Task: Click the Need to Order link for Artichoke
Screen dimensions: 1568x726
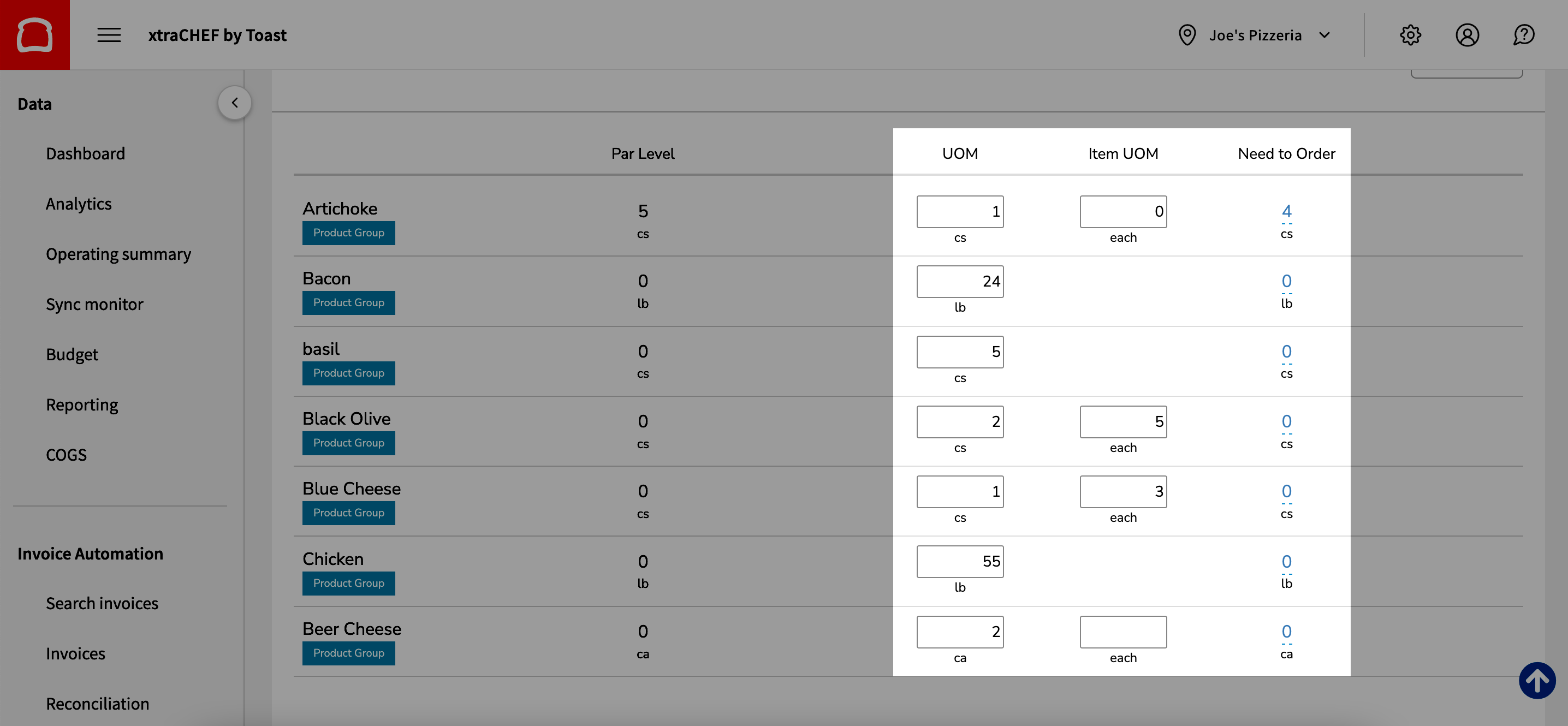Action: pos(1286,211)
